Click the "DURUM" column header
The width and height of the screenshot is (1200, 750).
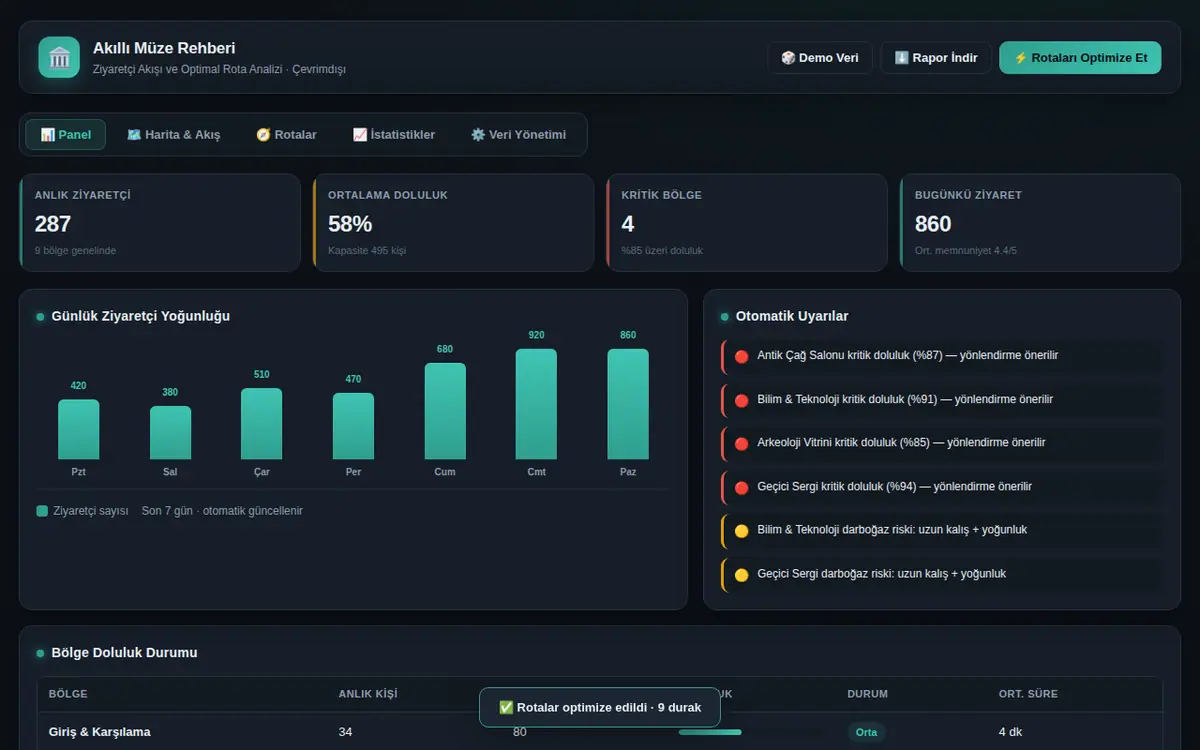click(x=867, y=694)
